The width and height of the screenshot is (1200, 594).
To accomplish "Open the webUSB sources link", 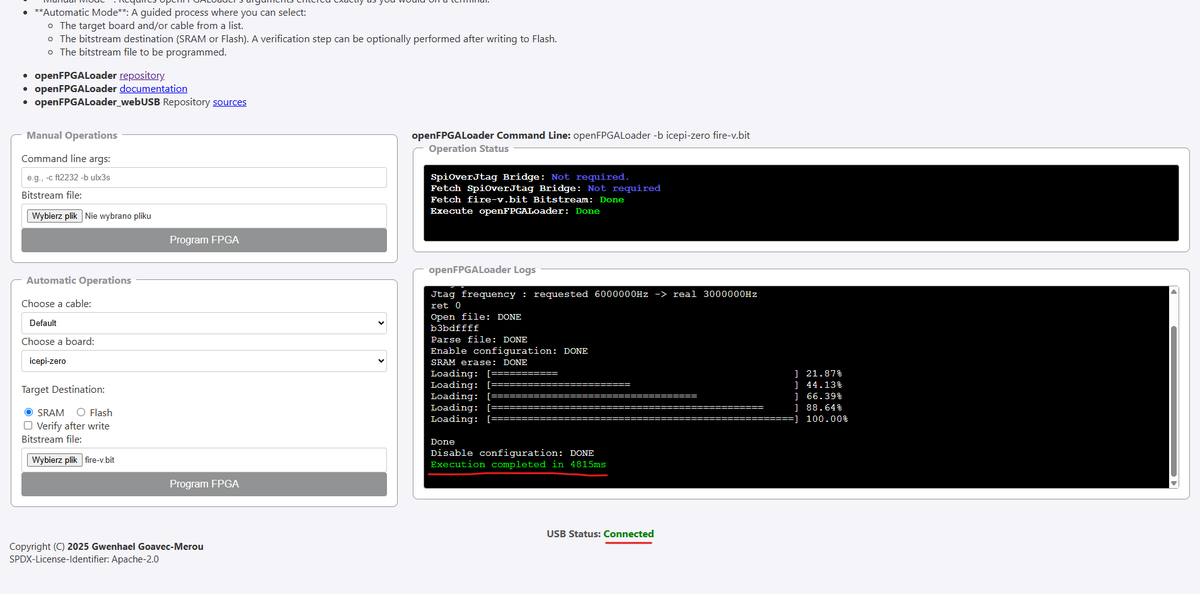I will (x=229, y=102).
